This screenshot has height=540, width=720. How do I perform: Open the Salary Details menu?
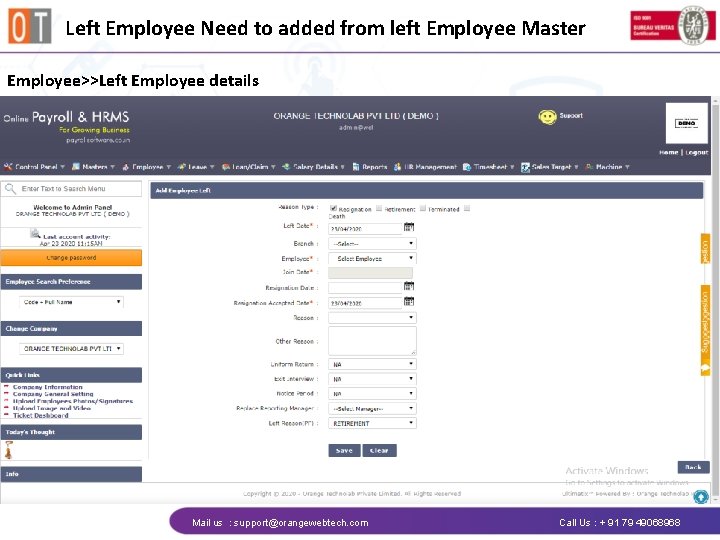coord(314,167)
